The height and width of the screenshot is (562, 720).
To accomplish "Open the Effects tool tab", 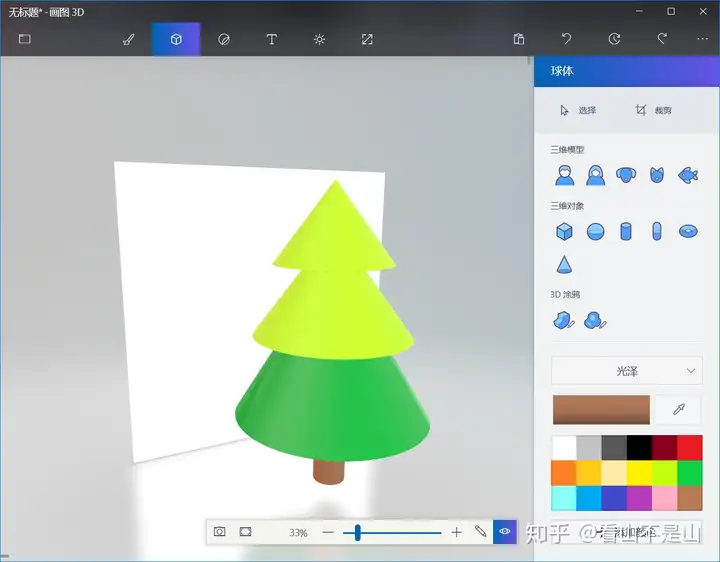I will pos(320,39).
